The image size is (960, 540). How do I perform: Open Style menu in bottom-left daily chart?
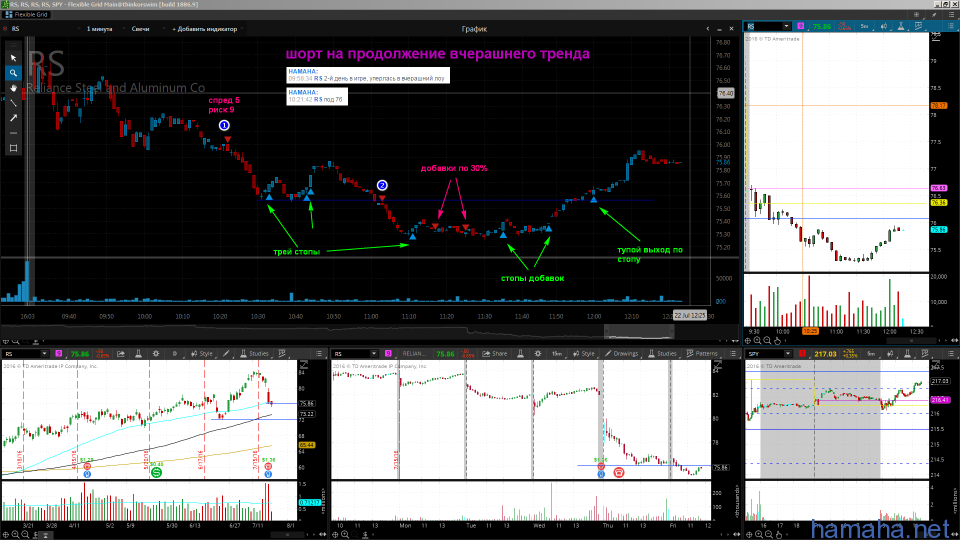click(201, 354)
